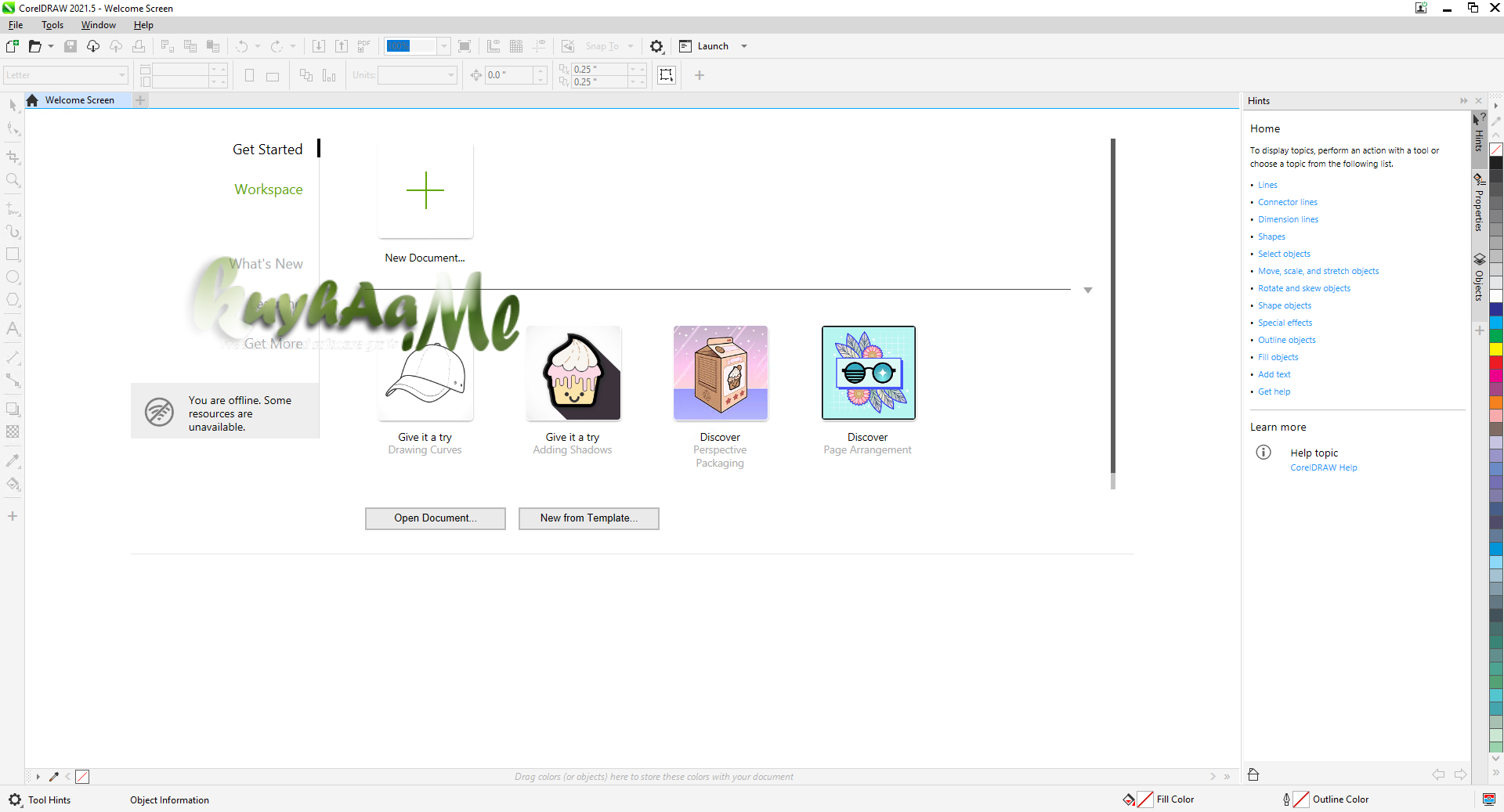The height and width of the screenshot is (812, 1504).
Task: Toggle full-screen preview mode
Action: pyautogui.click(x=465, y=46)
